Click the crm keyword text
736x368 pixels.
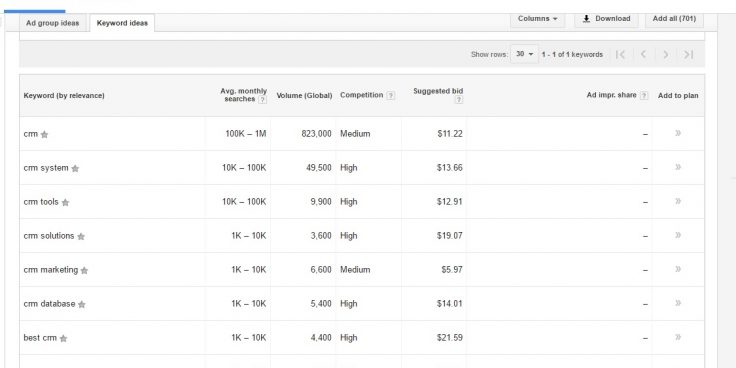pos(30,134)
